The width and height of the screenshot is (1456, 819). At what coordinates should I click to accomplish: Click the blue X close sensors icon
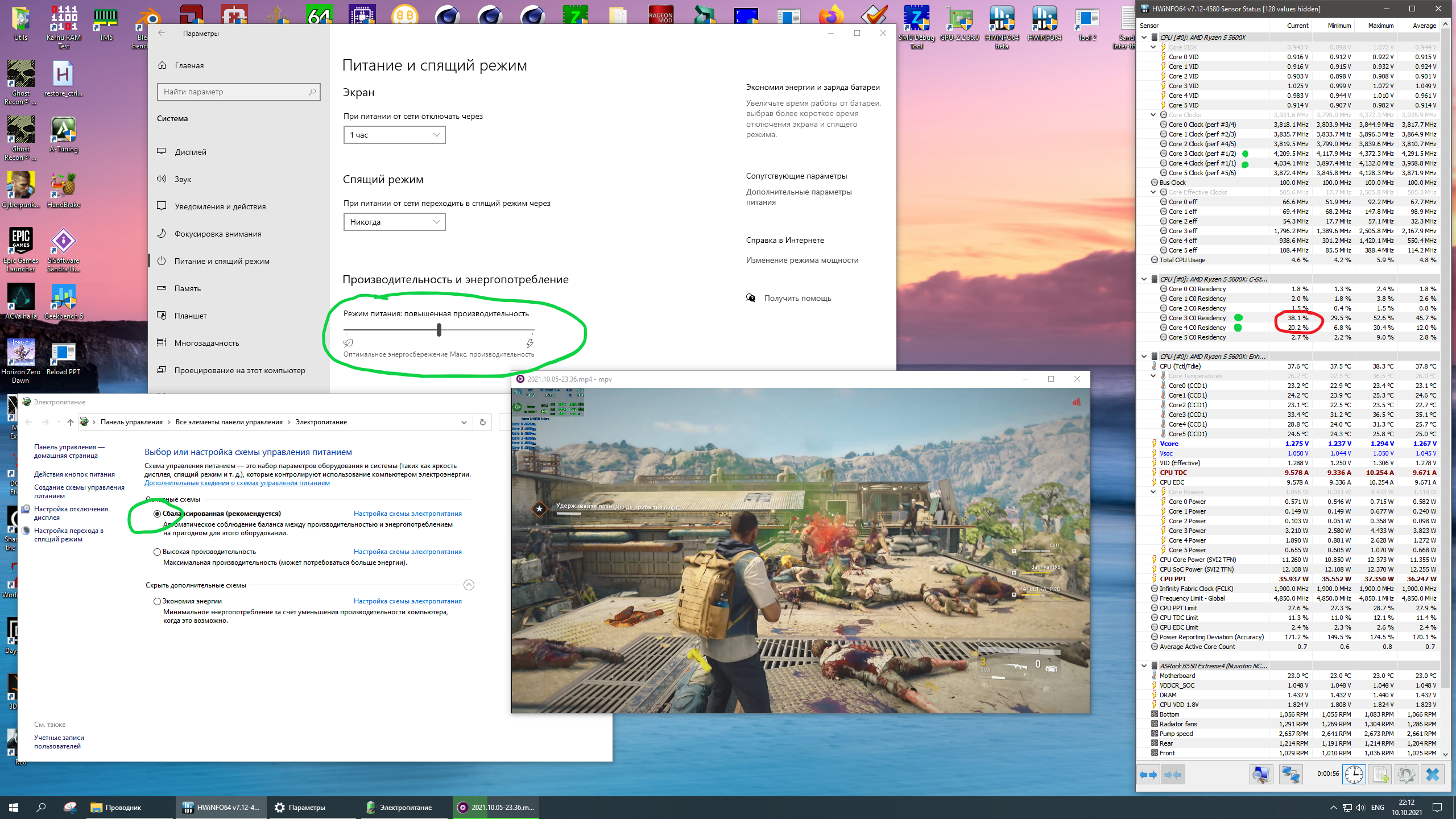(1433, 775)
